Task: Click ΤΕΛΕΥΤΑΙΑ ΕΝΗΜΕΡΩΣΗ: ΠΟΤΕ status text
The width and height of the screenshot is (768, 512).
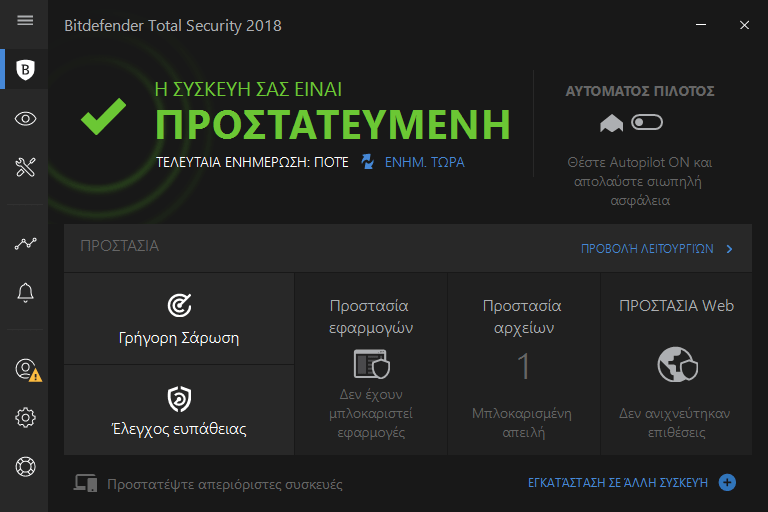Action: pyautogui.click(x=252, y=162)
